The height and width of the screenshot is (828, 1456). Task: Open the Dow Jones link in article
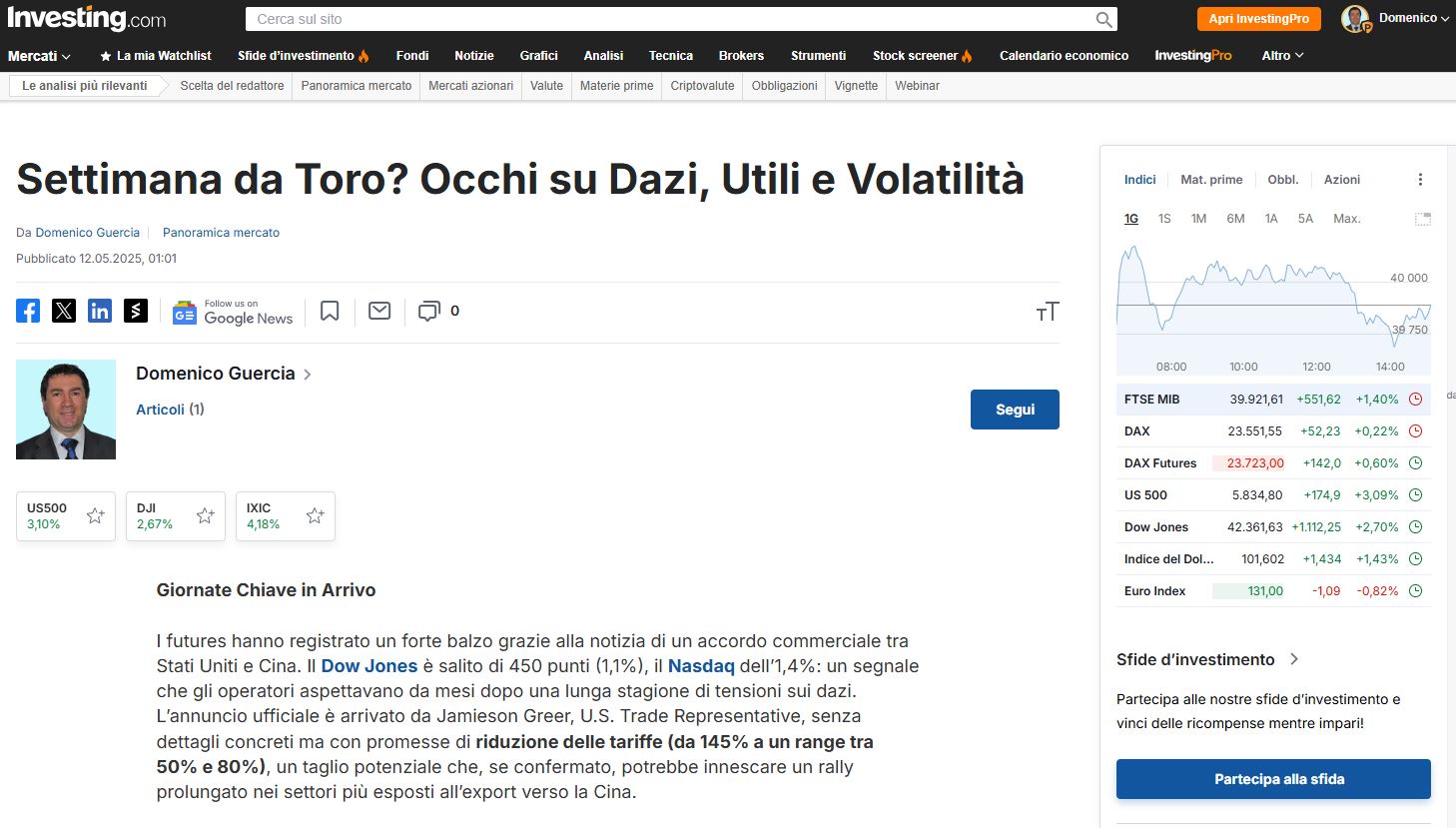[369, 666]
